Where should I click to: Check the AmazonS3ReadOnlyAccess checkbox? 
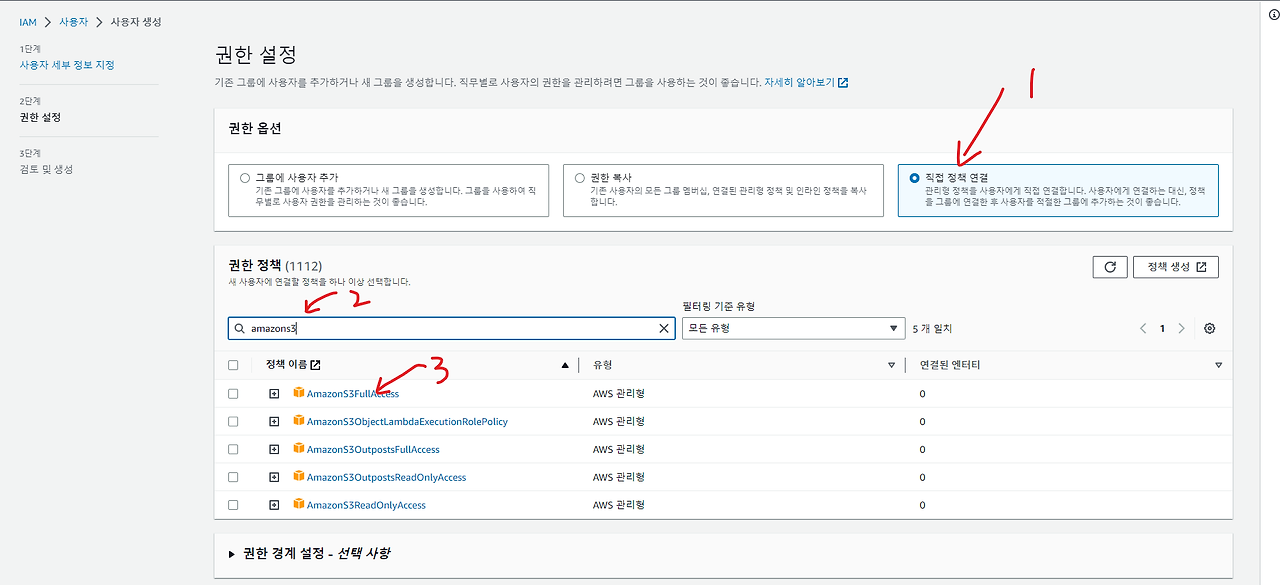click(233, 506)
